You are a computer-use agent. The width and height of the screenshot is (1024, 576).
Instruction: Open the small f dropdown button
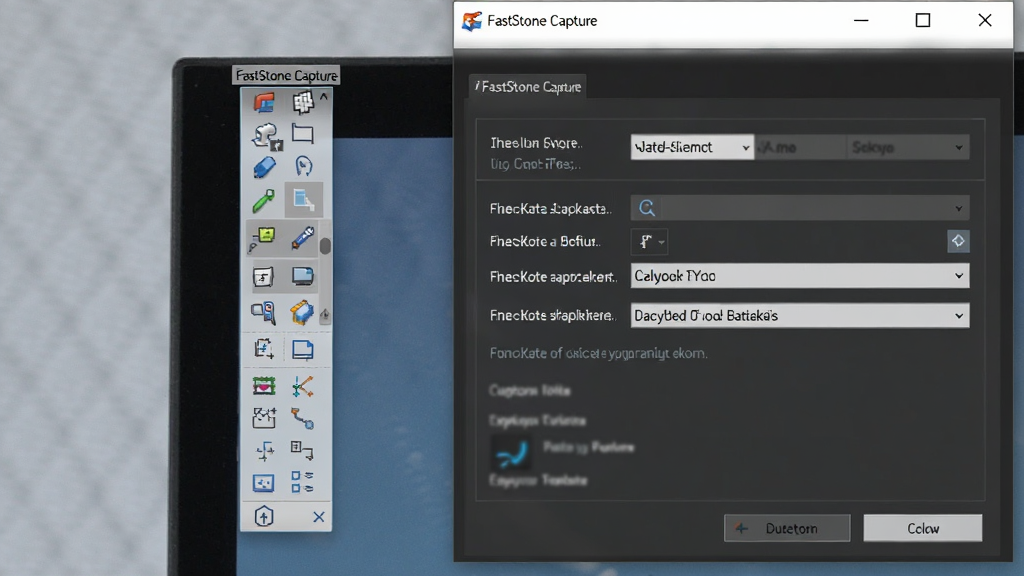649,242
